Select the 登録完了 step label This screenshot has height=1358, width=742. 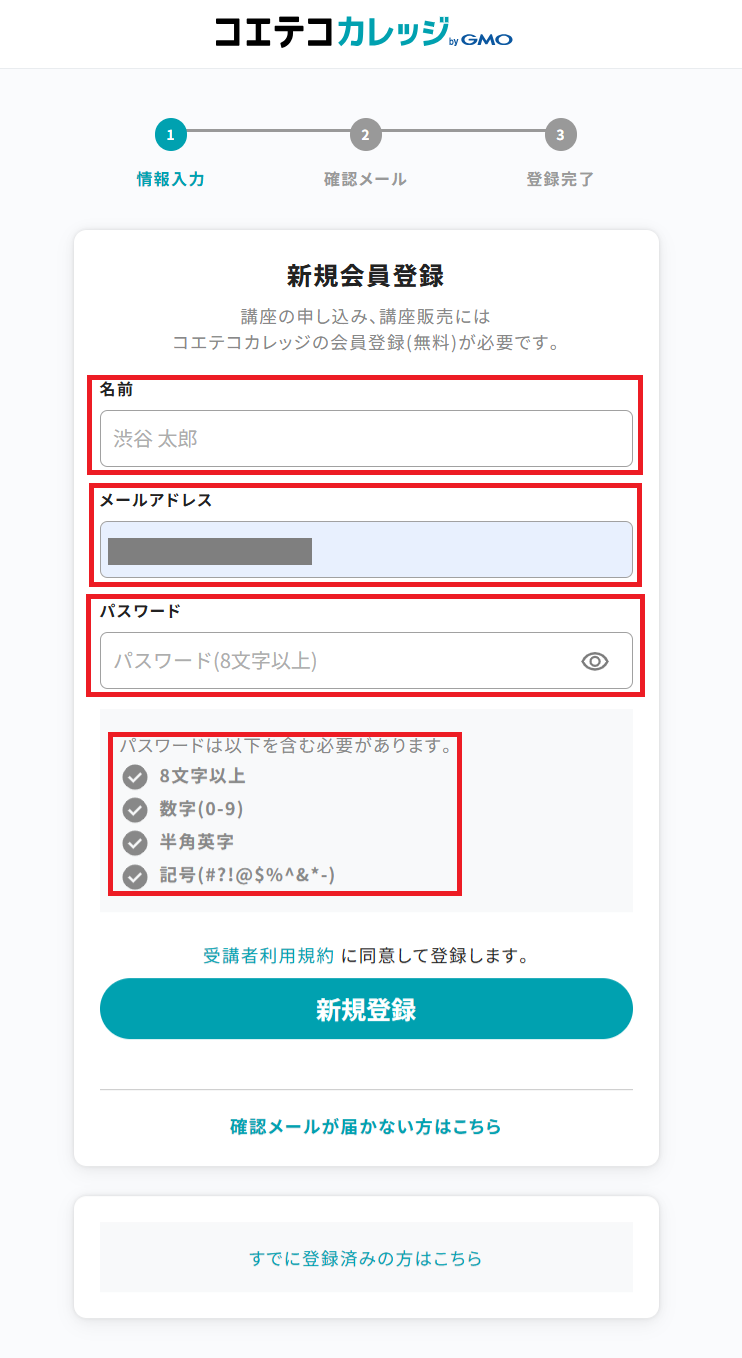click(x=560, y=180)
